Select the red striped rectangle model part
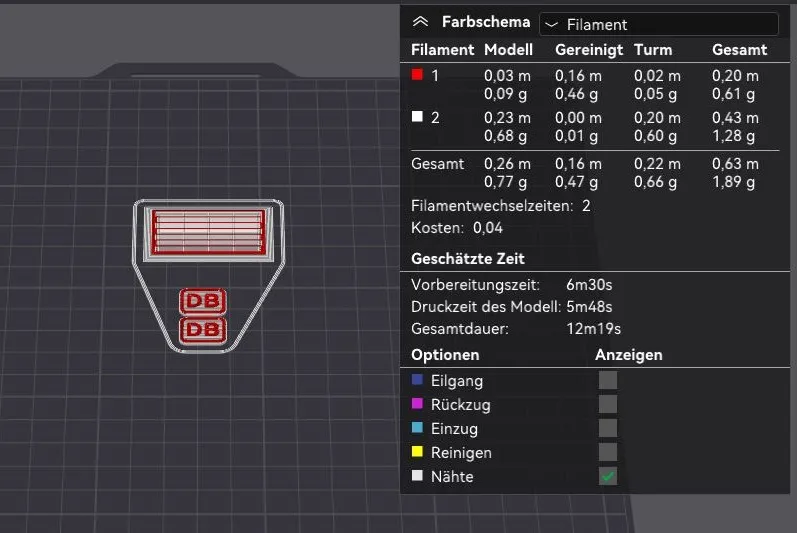The height and width of the screenshot is (533, 797). coord(208,232)
